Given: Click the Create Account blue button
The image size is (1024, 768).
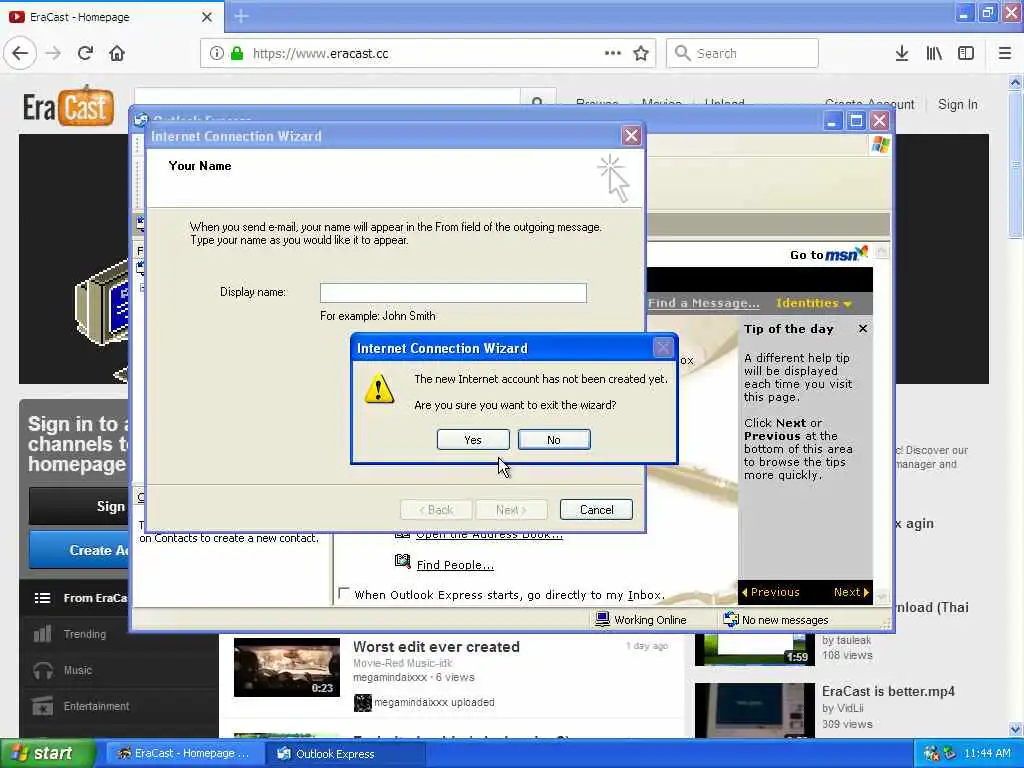Looking at the screenshot, I should [79, 551].
